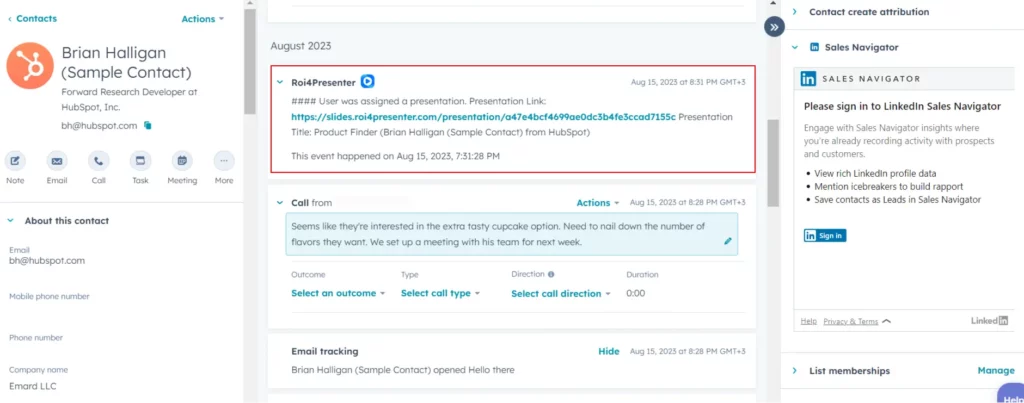Screen dimensions: 1024x403
Task: Create a Note for the contact
Action: (x=15, y=161)
